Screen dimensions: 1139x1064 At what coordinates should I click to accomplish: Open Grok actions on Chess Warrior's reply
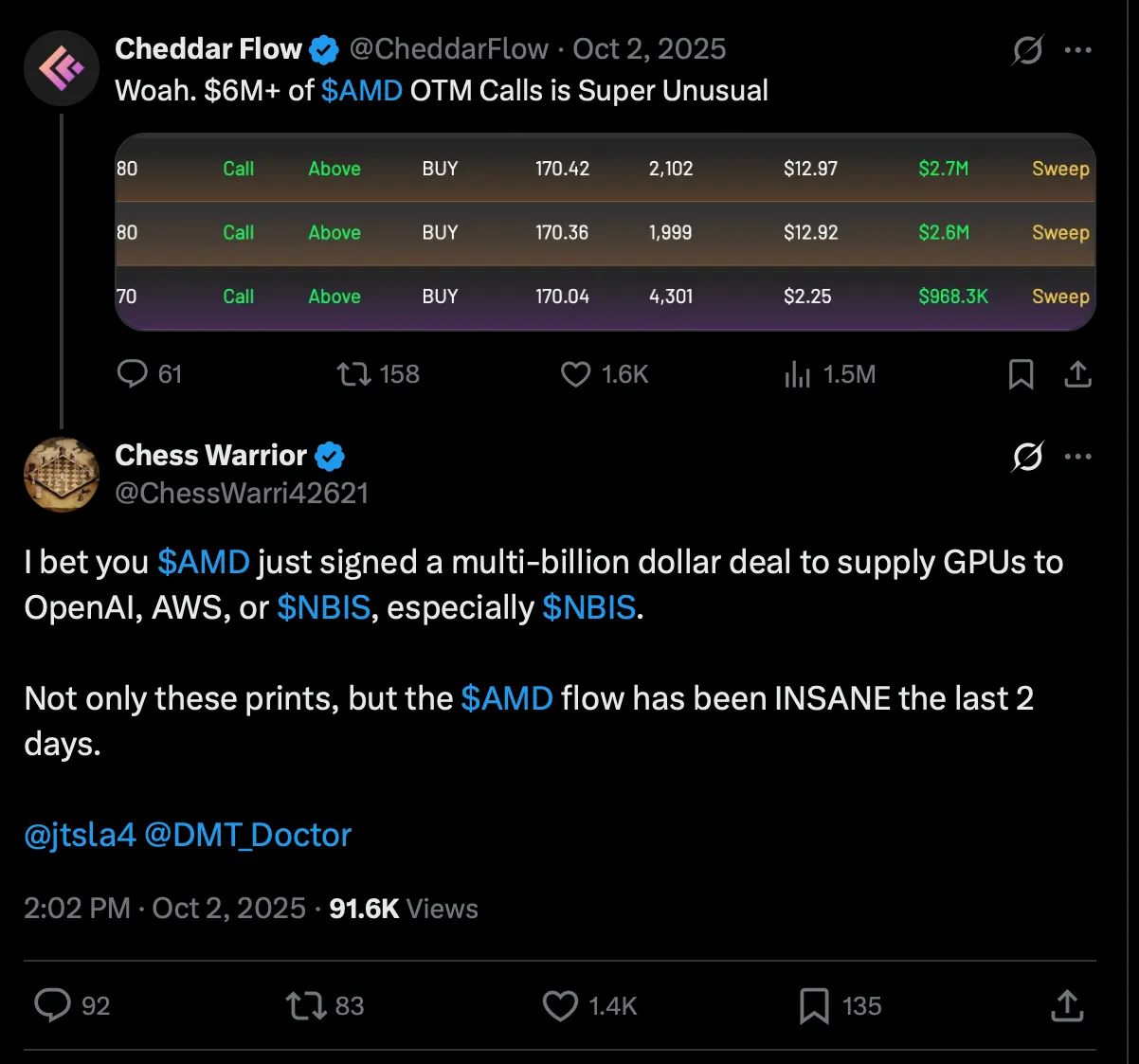(x=1027, y=457)
